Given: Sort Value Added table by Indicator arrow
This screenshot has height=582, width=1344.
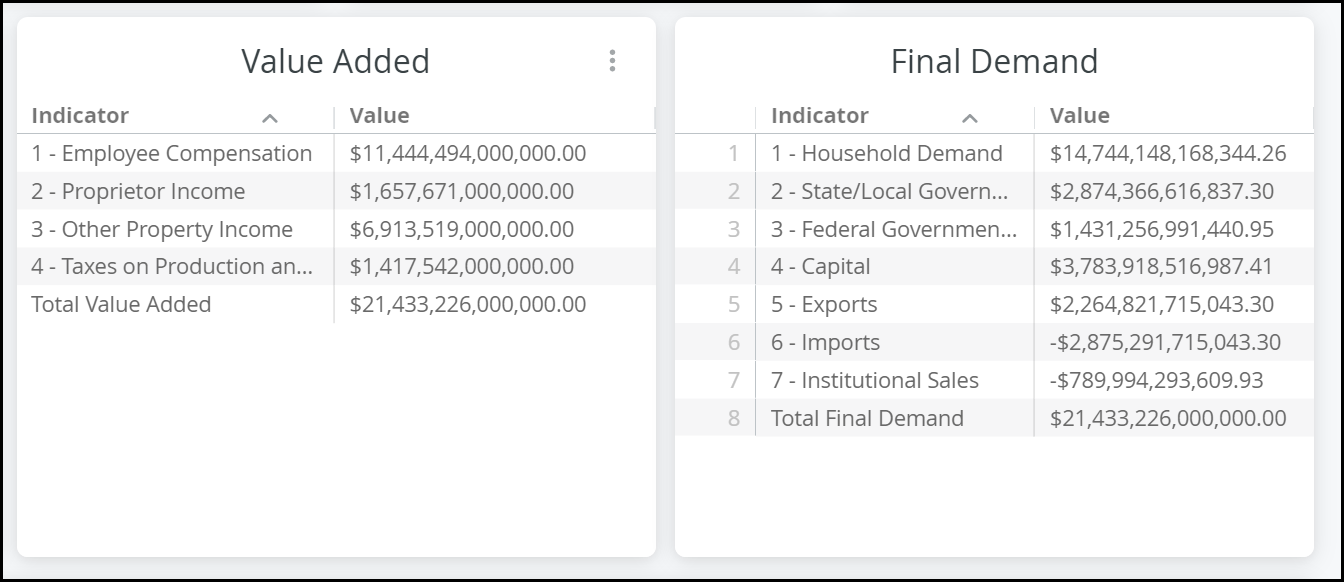Looking at the screenshot, I should [x=269, y=118].
